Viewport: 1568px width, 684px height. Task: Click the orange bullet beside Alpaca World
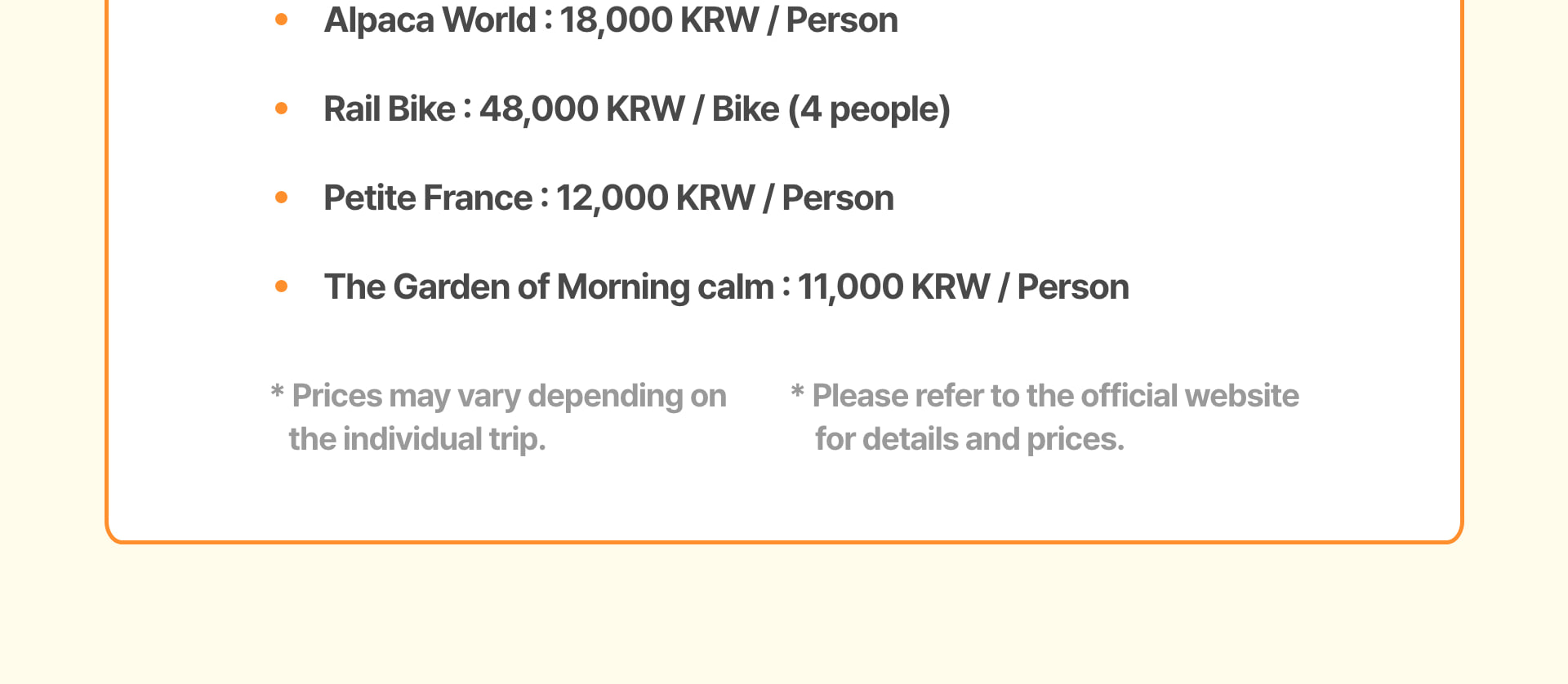[x=282, y=20]
